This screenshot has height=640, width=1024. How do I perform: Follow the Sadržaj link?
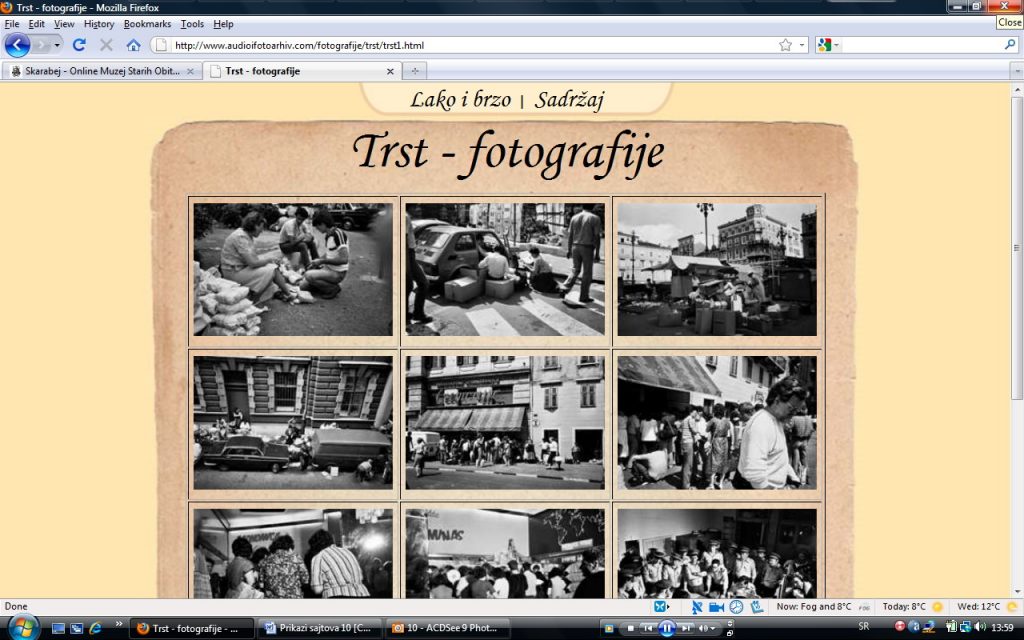click(569, 100)
